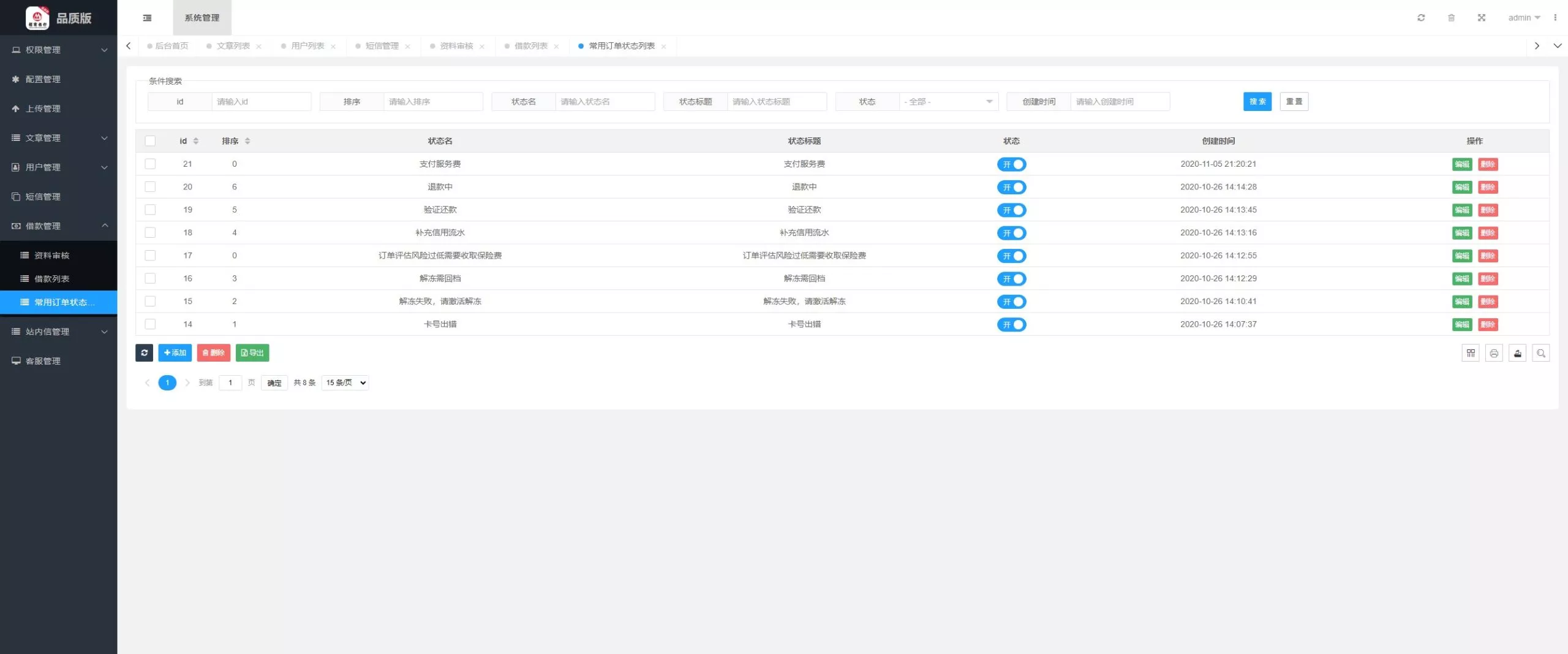Toggle fullscreen using the expand icon
The width and height of the screenshot is (1568, 654).
coord(1481,18)
